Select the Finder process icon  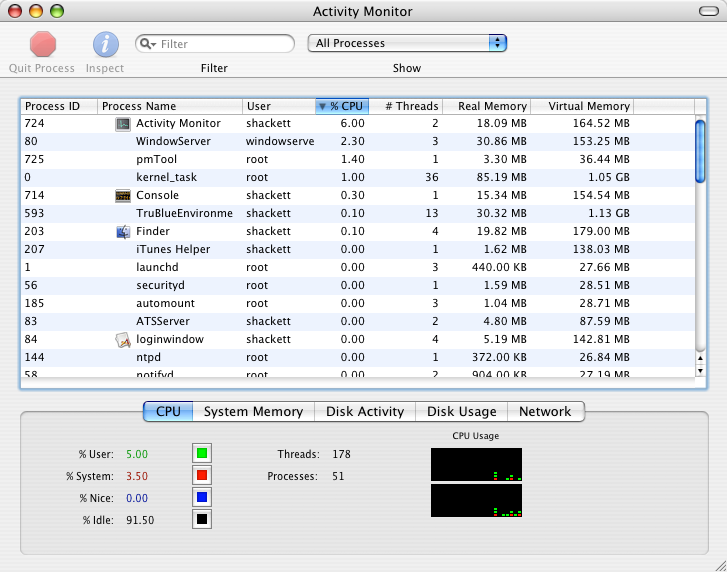tap(123, 231)
